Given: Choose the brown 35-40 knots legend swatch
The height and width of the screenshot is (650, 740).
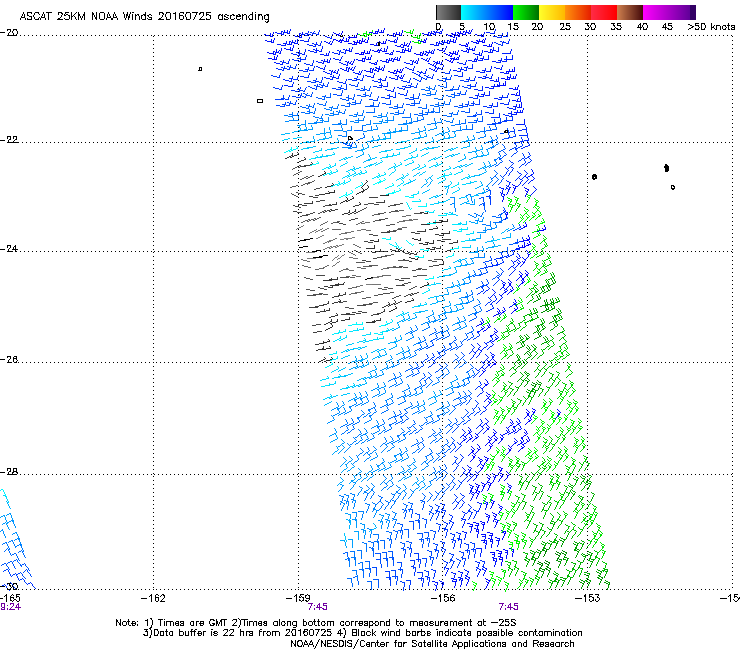Looking at the screenshot, I should pos(630,12).
